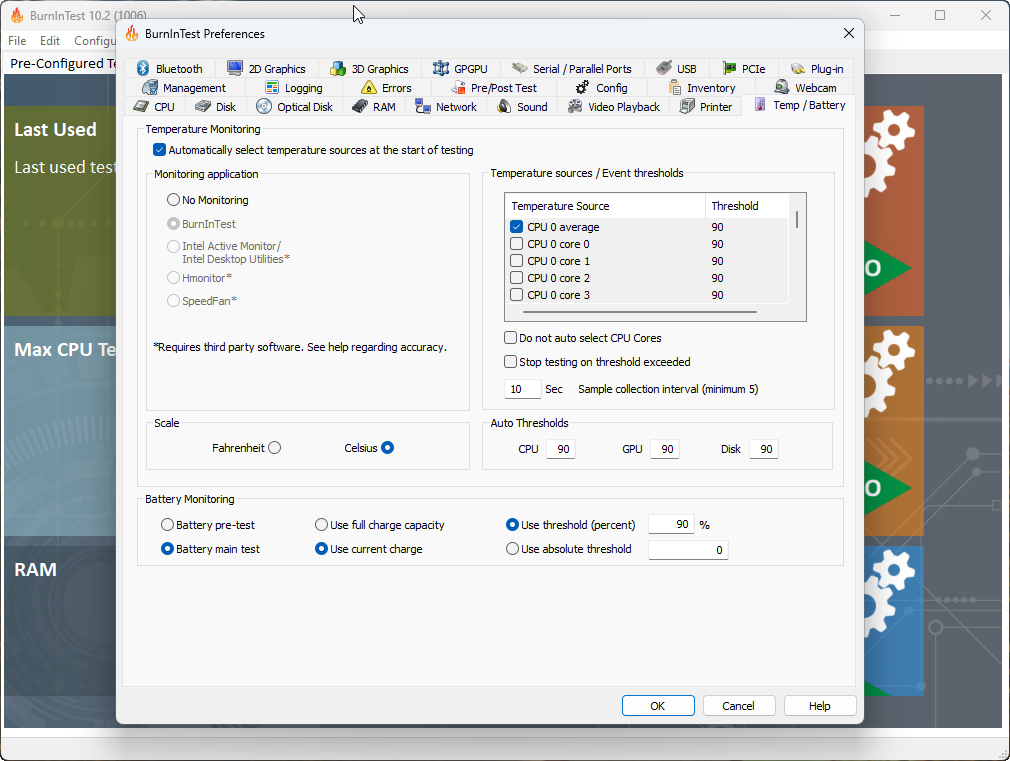Screen dimensions: 1010x761
Task: Enable Stop testing on threshold exceeded
Action: (510, 362)
